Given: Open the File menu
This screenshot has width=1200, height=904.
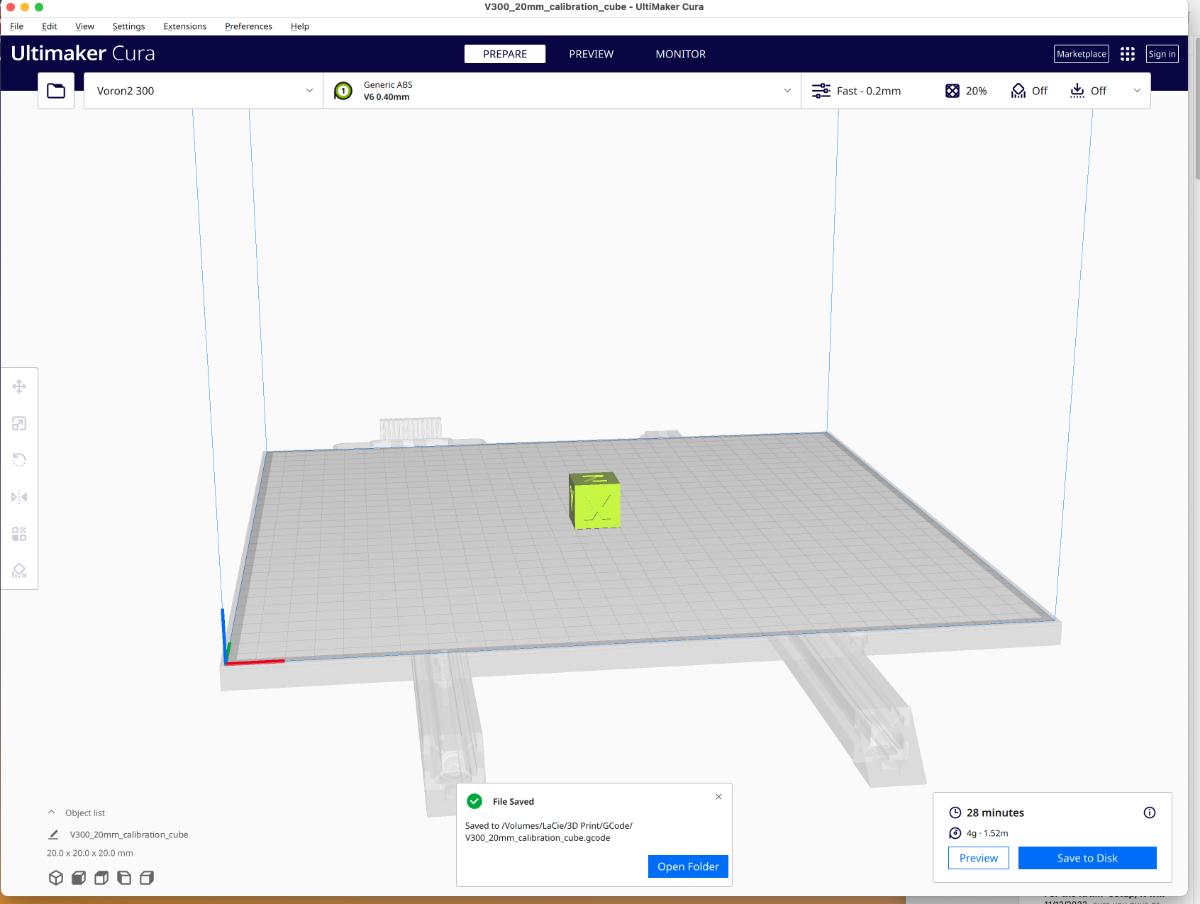Looking at the screenshot, I should point(17,26).
